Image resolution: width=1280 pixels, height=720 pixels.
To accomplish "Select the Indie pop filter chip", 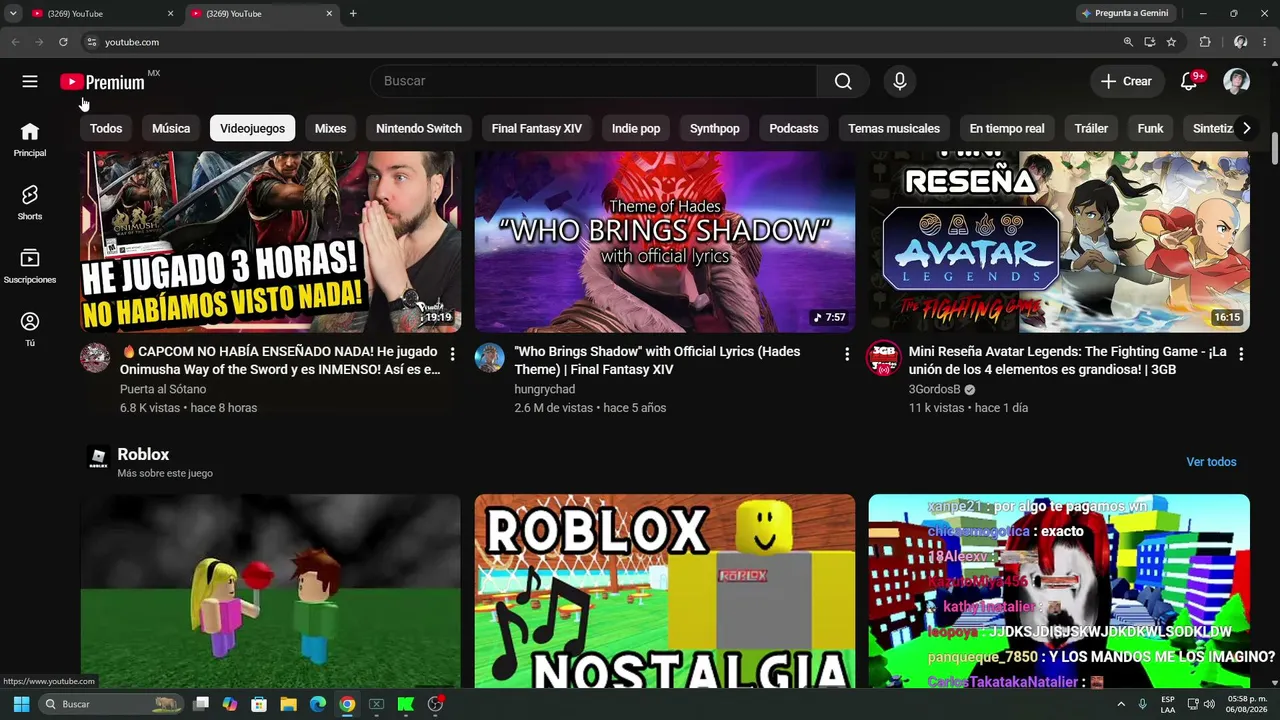I will tap(636, 128).
